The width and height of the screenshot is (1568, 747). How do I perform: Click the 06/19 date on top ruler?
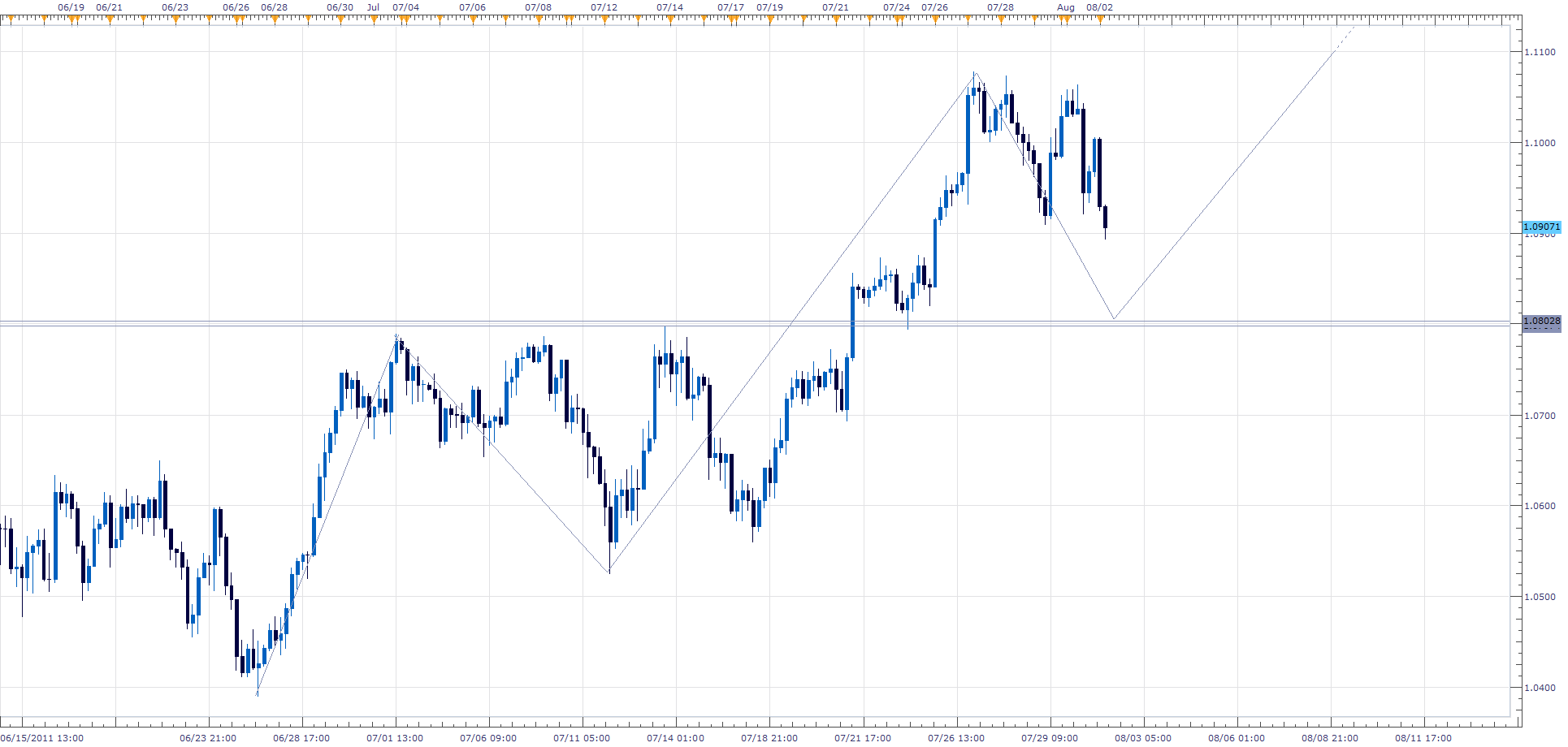pyautogui.click(x=71, y=7)
